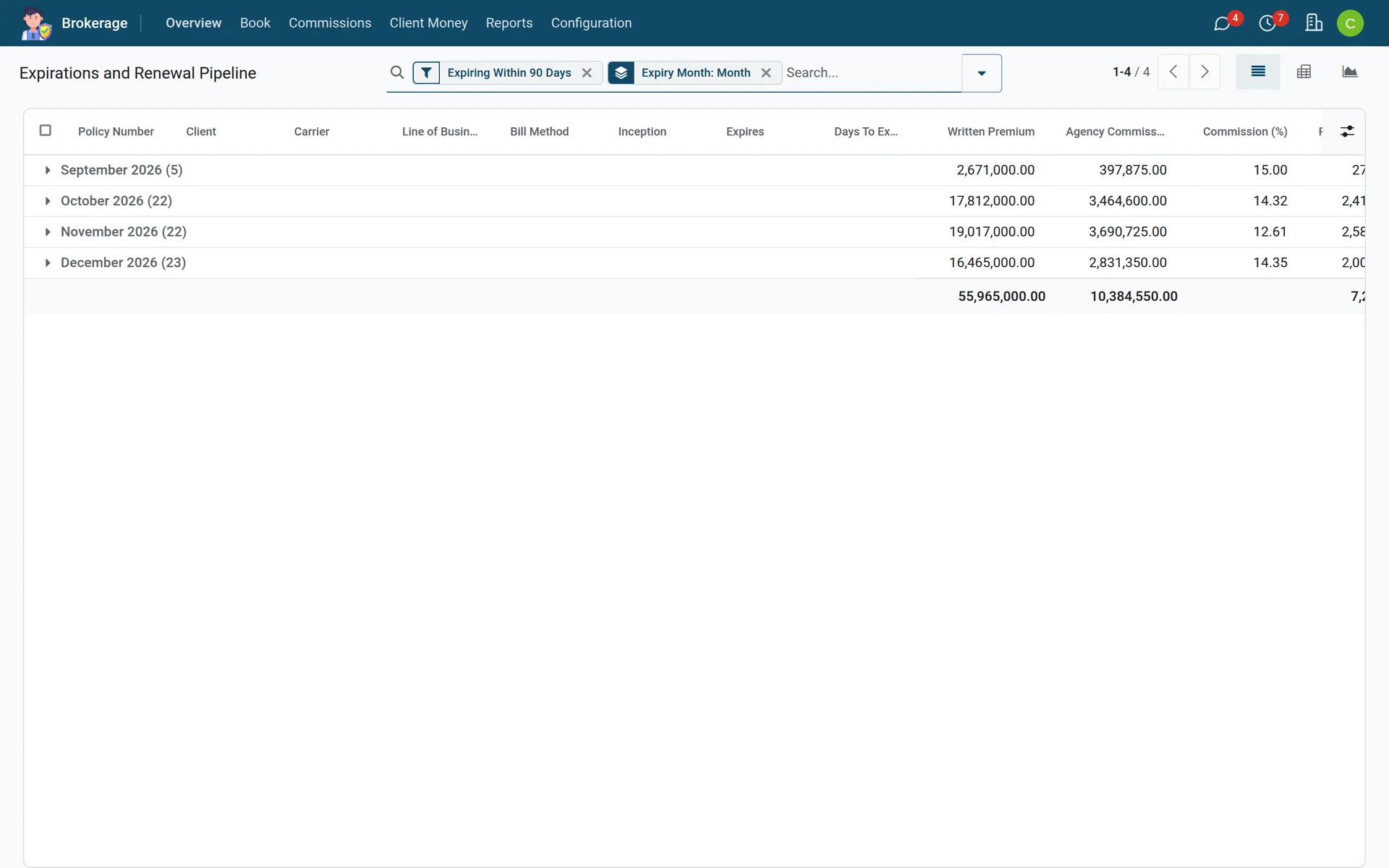Click October written premium 17,812,000.00
This screenshot has height=868, width=1389.
[x=991, y=201]
